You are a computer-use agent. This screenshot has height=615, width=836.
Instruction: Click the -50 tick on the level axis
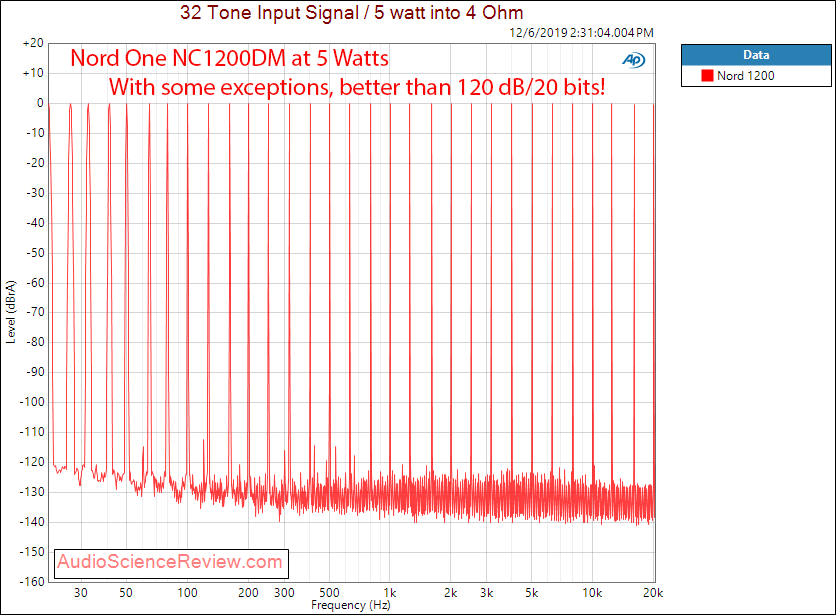(x=35, y=253)
